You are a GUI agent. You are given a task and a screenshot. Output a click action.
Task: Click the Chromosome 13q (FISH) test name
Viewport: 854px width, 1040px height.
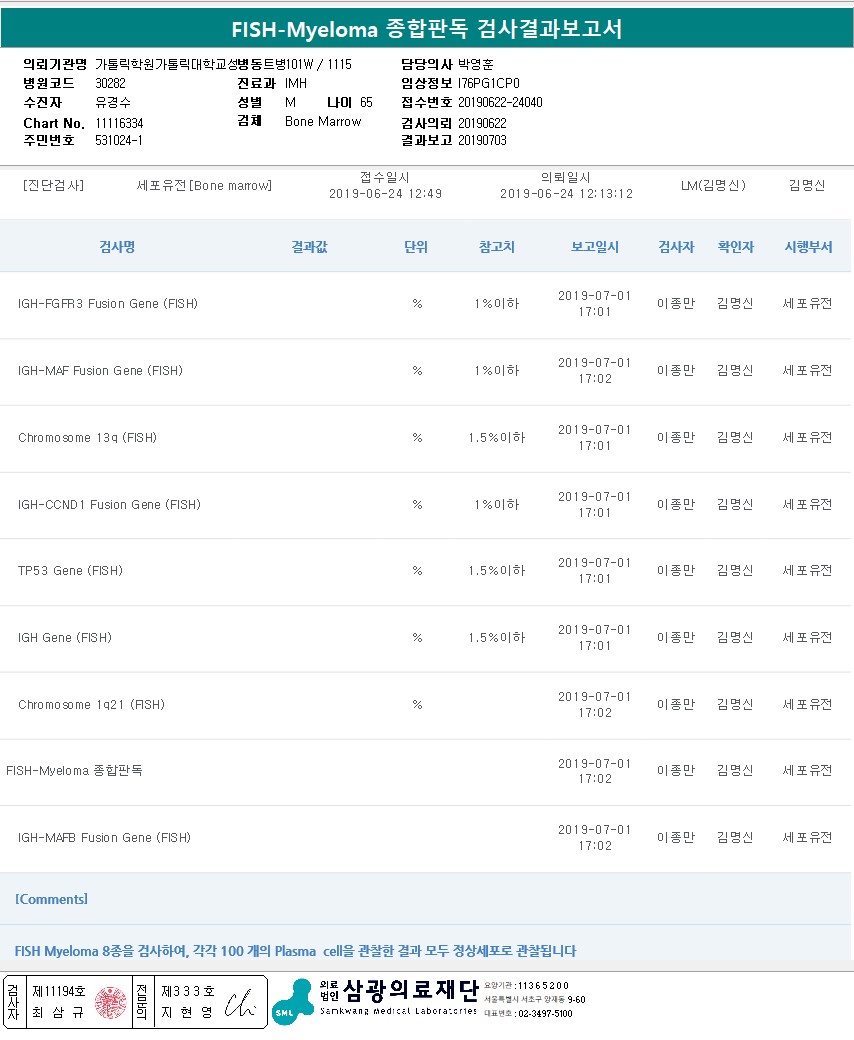pos(87,438)
